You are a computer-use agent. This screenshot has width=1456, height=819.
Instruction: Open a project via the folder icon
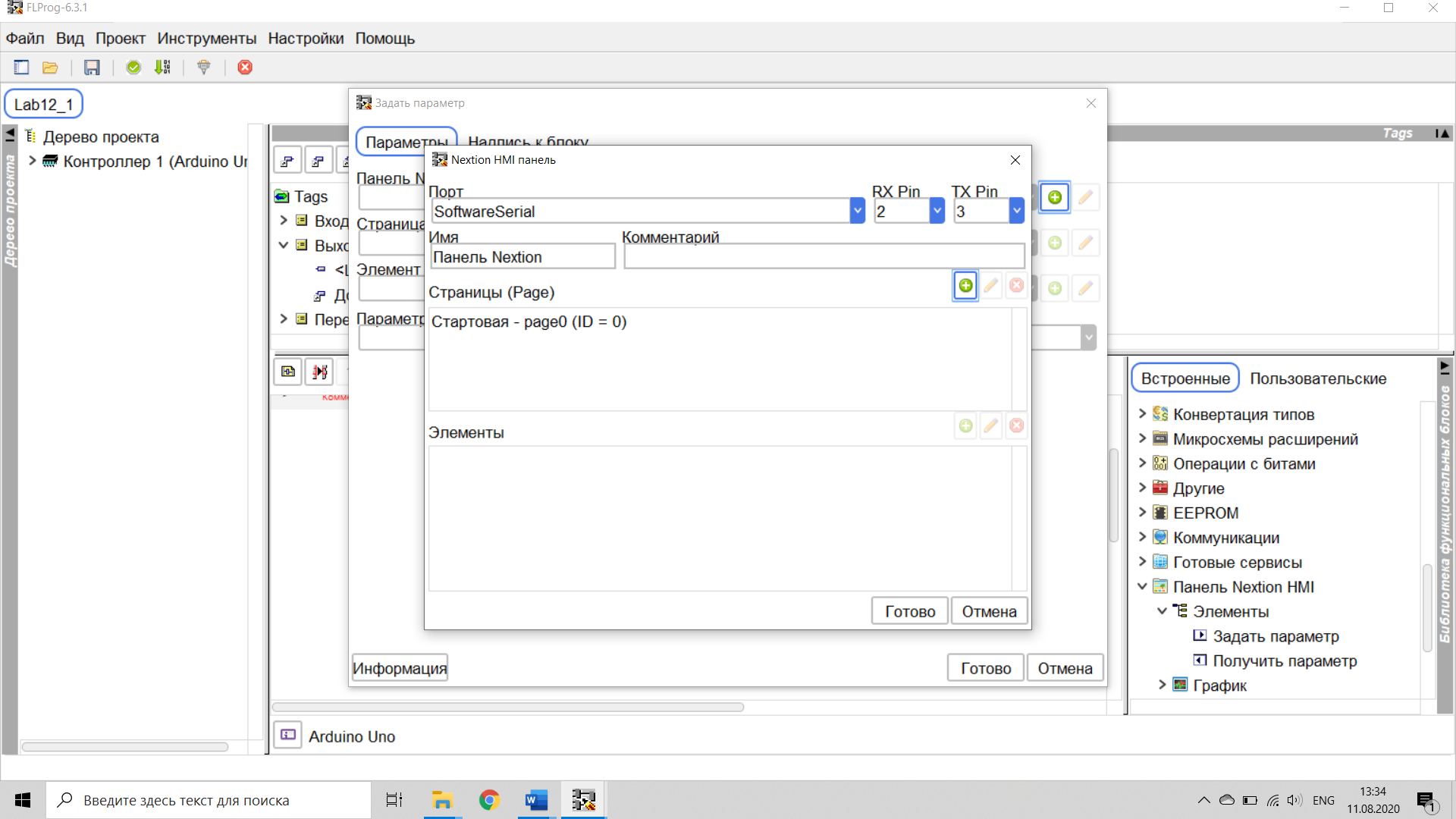tap(50, 67)
